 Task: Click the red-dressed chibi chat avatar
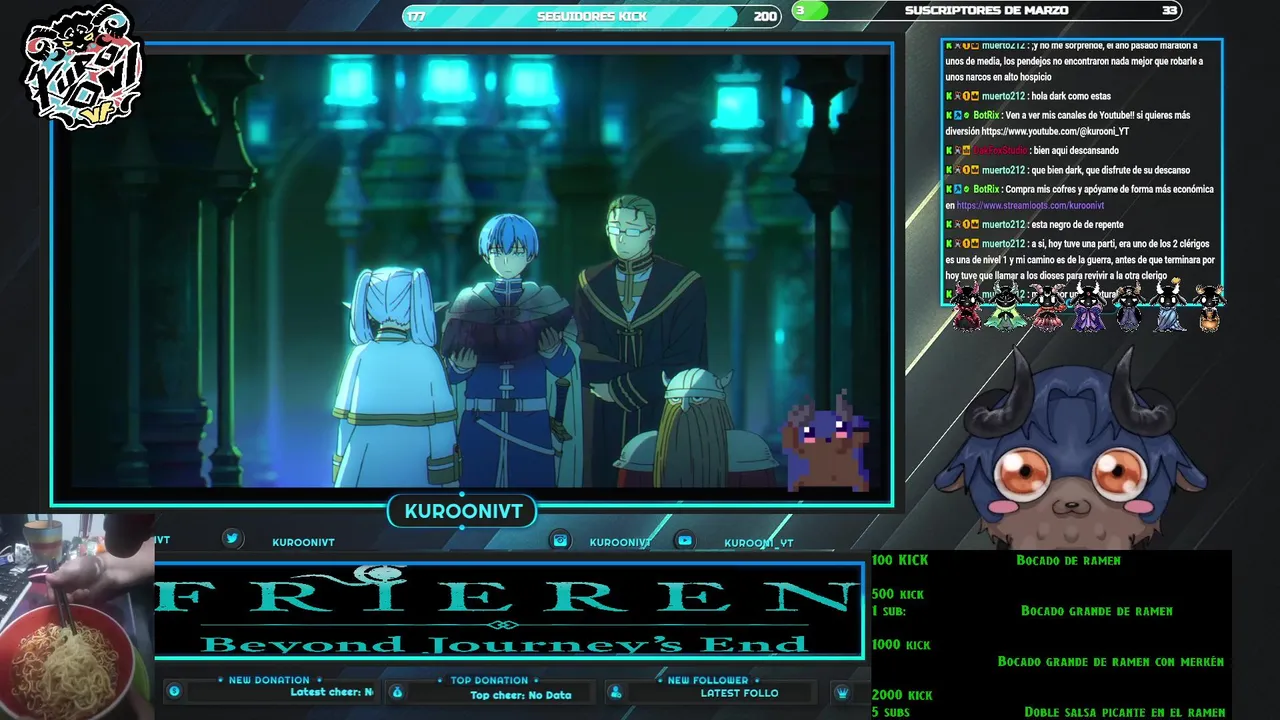click(968, 308)
